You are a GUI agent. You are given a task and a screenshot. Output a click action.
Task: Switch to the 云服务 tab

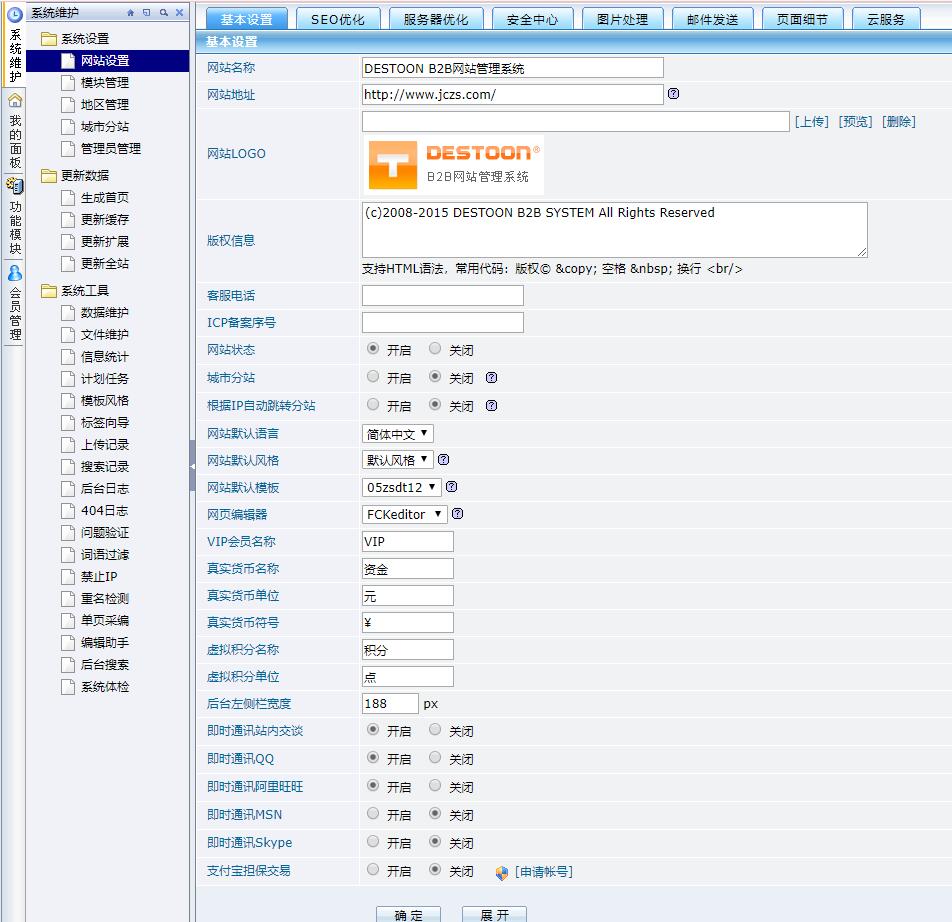886,19
